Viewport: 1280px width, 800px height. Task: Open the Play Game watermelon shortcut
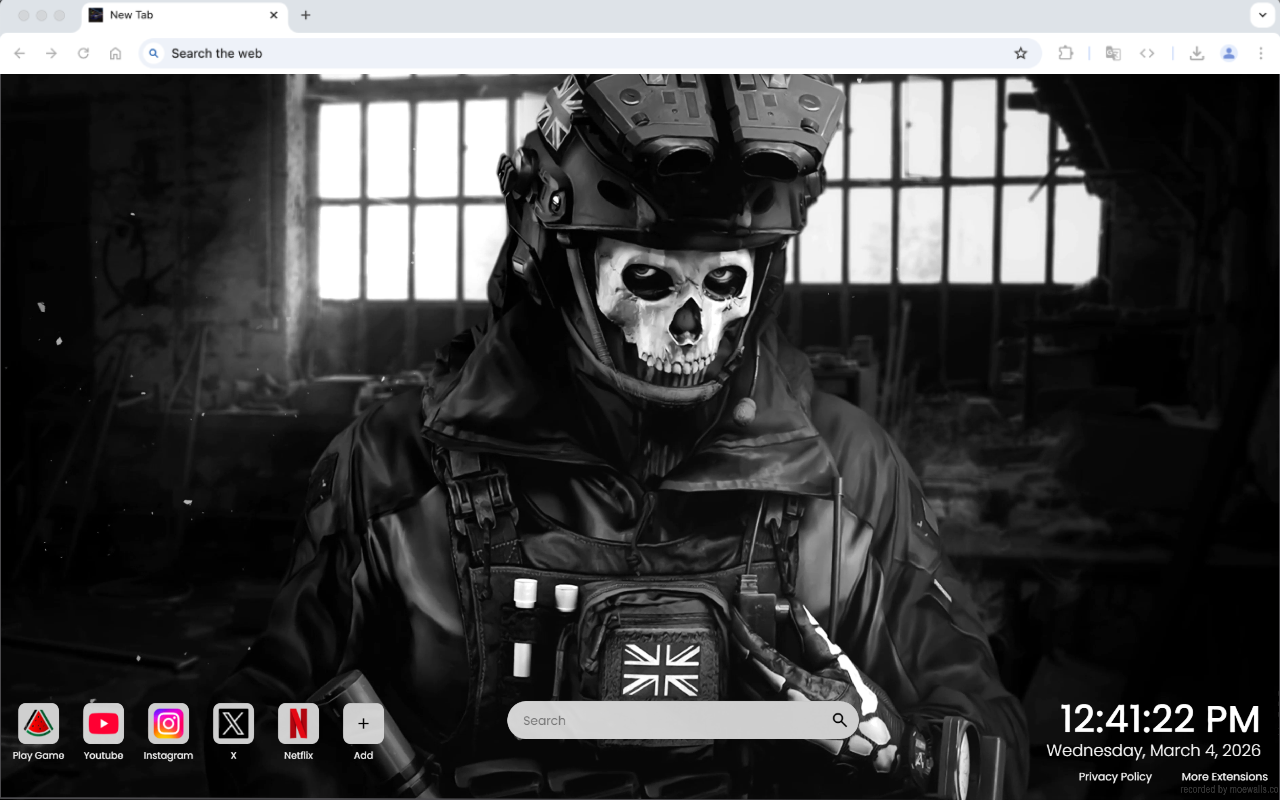coord(38,724)
